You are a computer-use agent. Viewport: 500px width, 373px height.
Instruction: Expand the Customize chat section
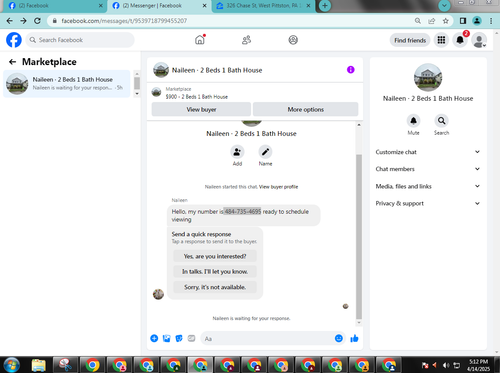[x=428, y=152]
